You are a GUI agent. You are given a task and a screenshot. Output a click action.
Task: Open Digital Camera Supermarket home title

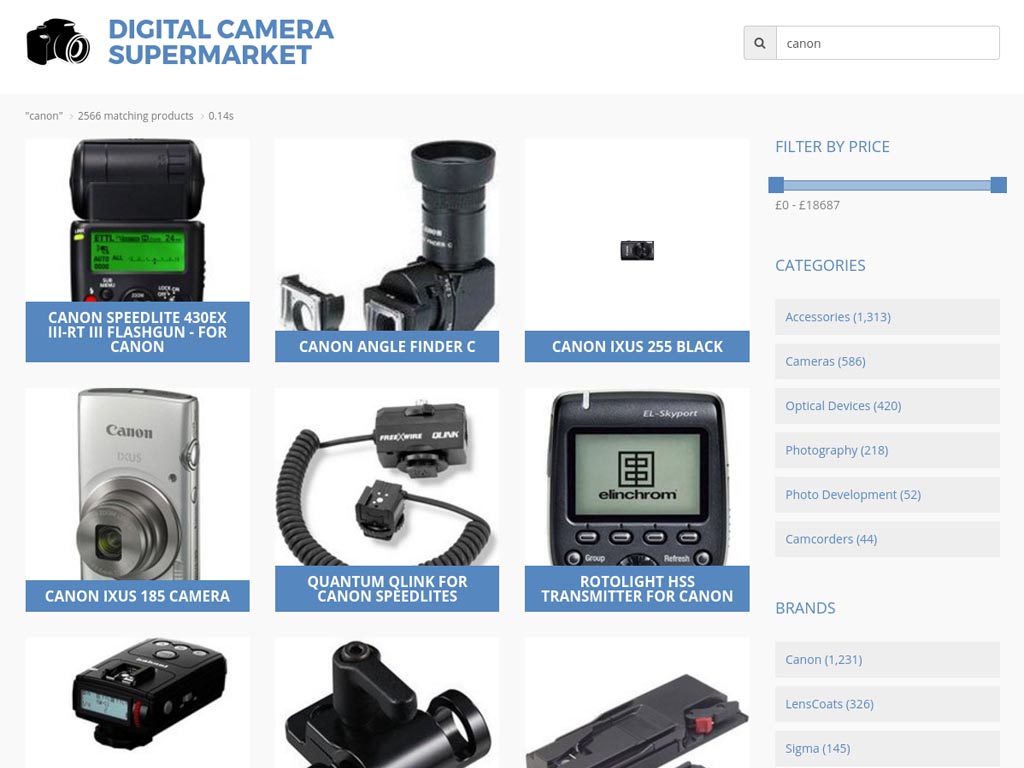point(221,42)
